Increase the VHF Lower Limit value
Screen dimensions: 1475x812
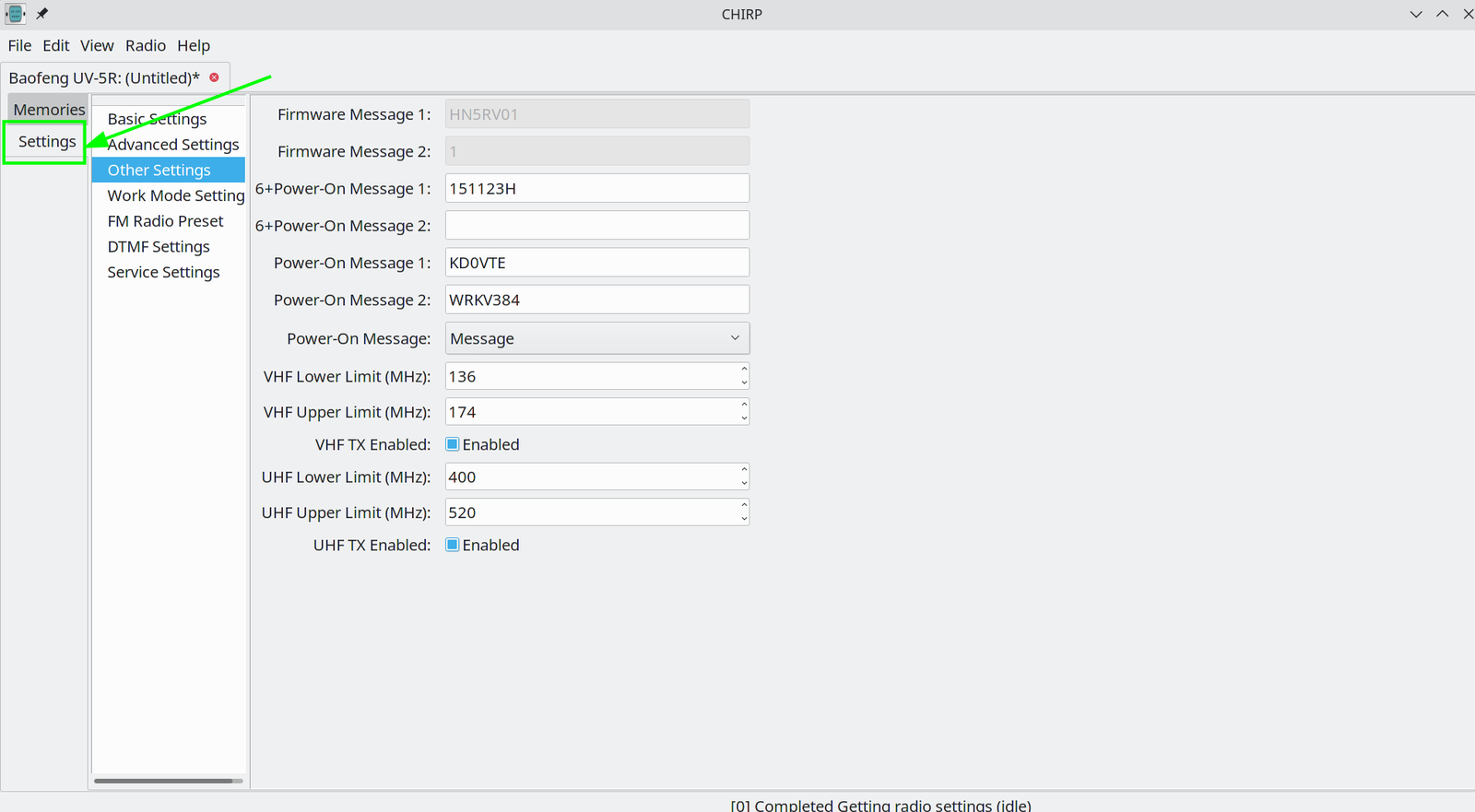coord(744,370)
